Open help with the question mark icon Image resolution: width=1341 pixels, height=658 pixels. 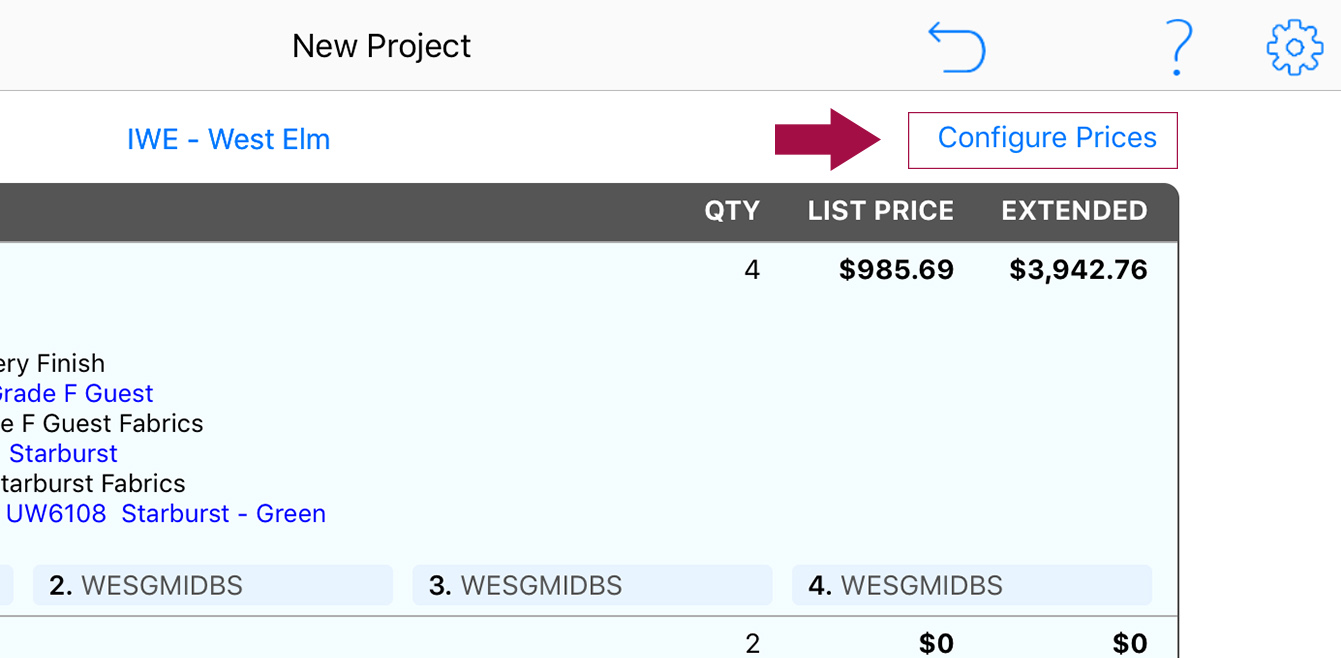pos(1180,48)
